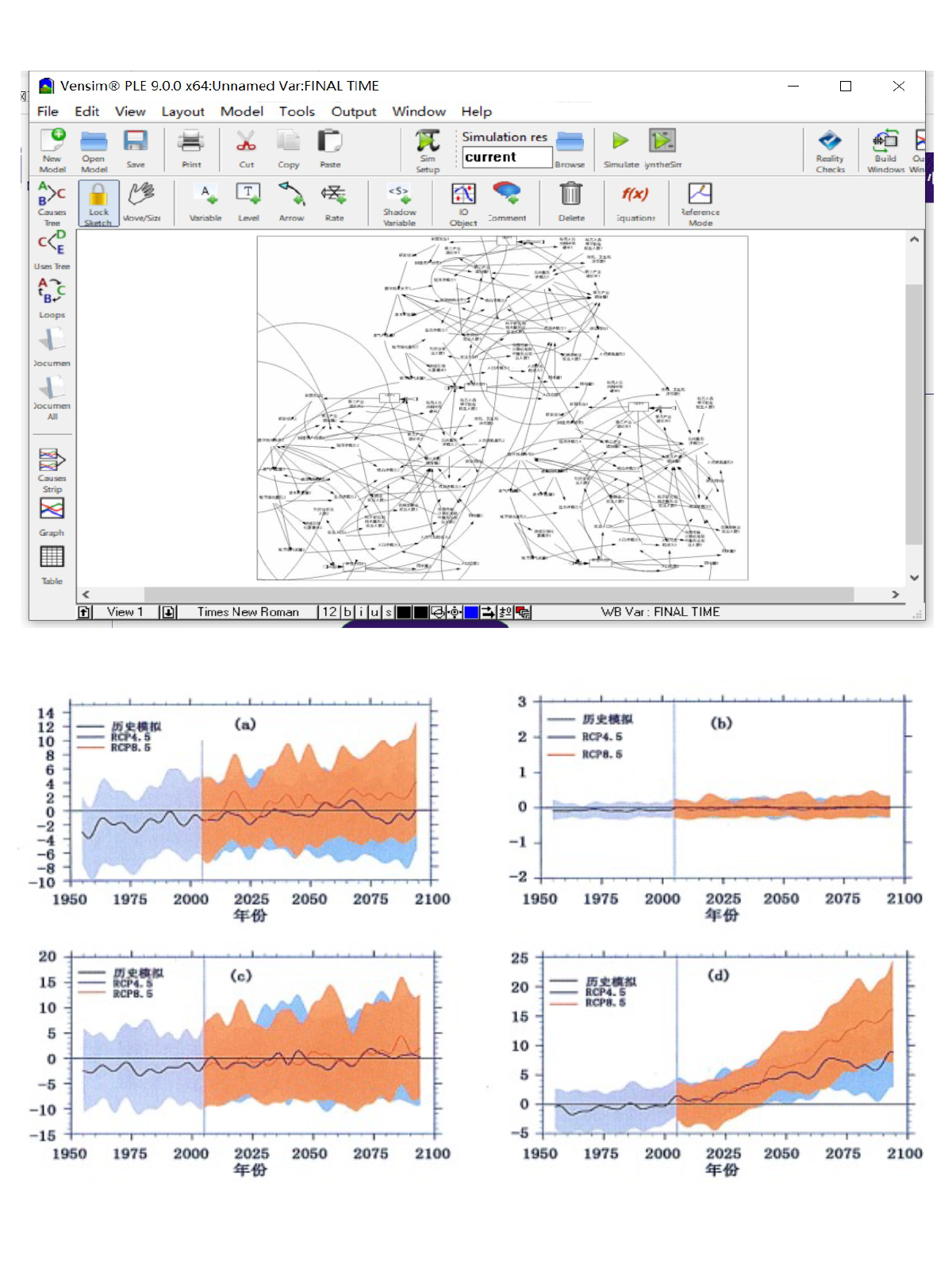Toggle the Lock Sketch mode
The width and height of the screenshot is (952, 1270).
[98, 203]
